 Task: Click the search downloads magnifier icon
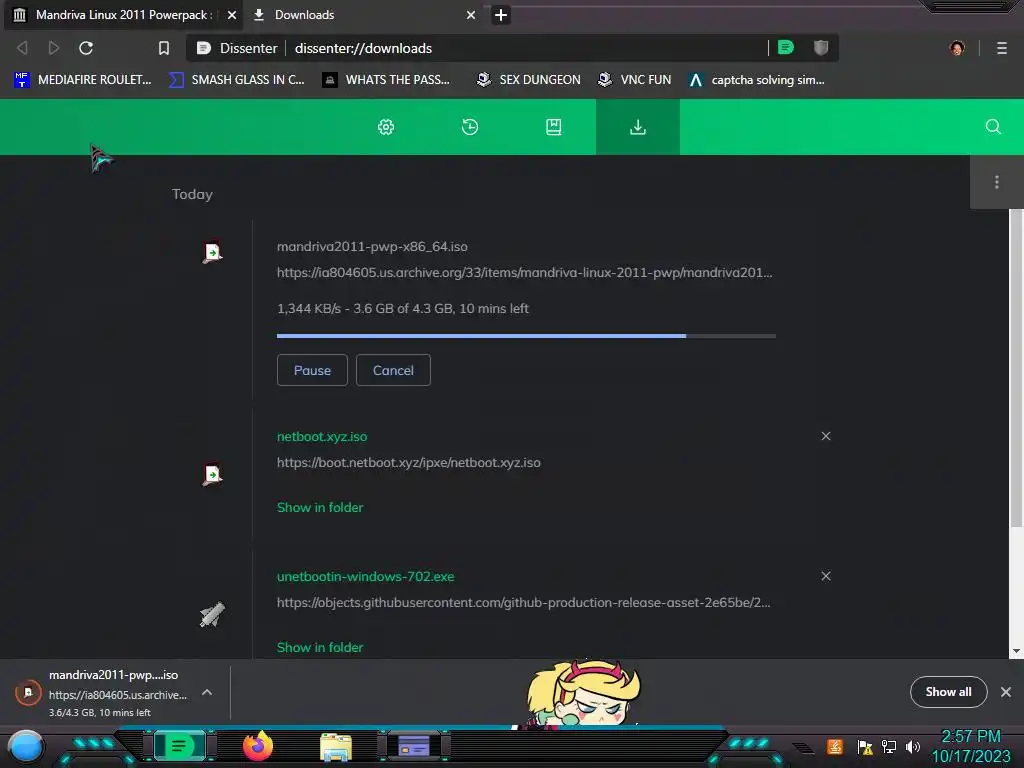coord(993,127)
